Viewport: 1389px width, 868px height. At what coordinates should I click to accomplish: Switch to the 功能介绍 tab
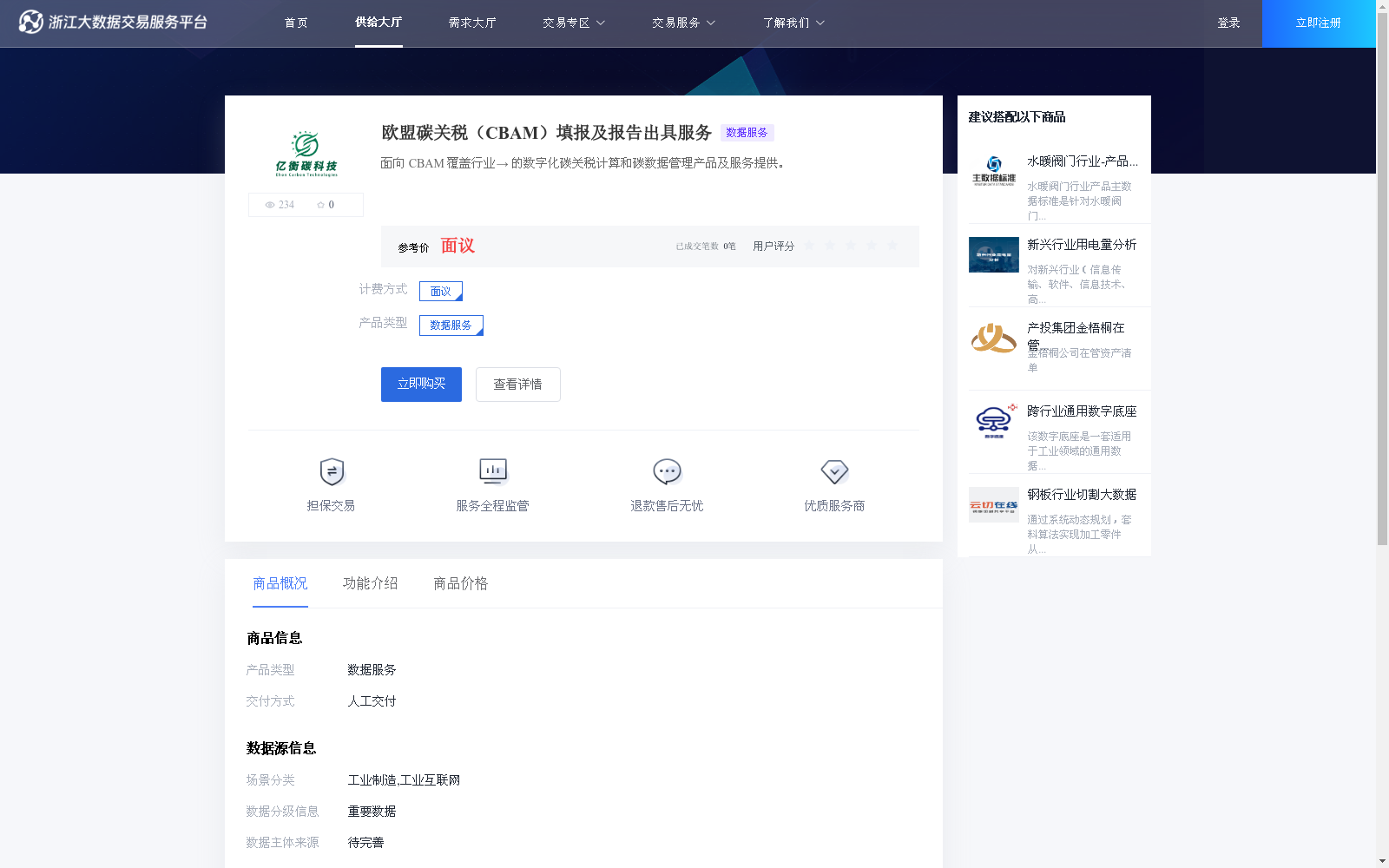pyautogui.click(x=371, y=583)
